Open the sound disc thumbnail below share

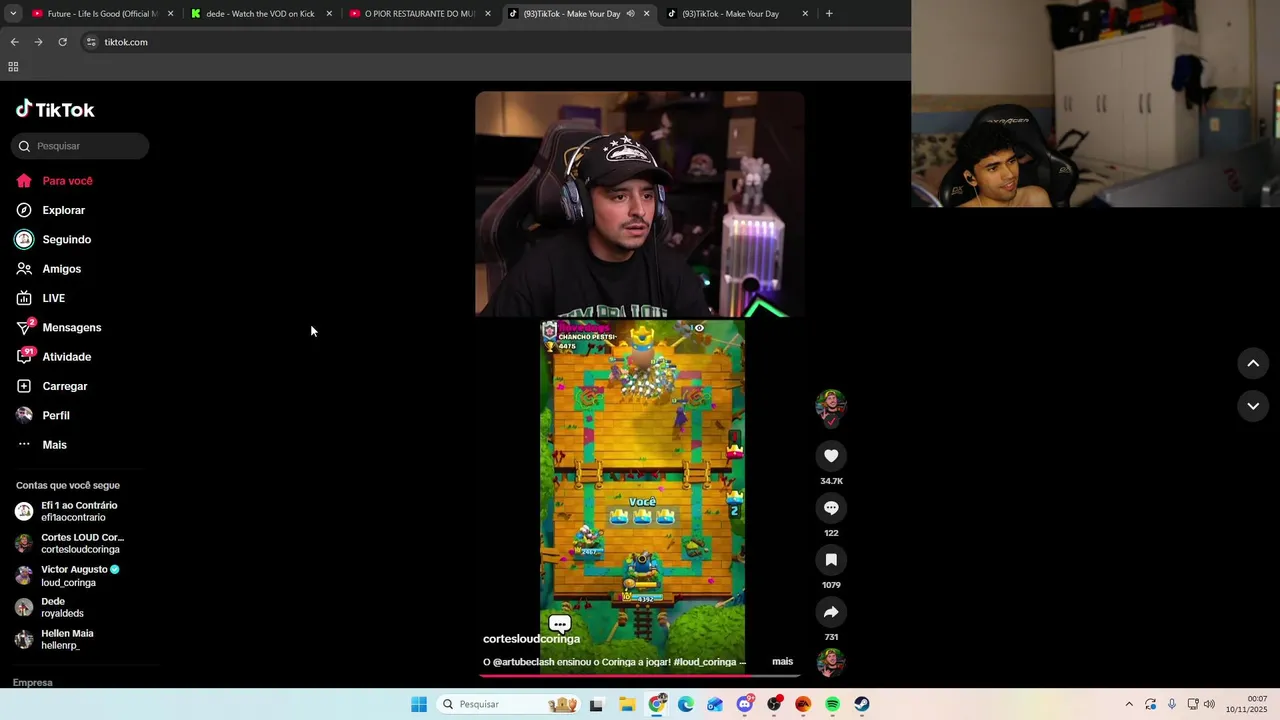click(831, 663)
